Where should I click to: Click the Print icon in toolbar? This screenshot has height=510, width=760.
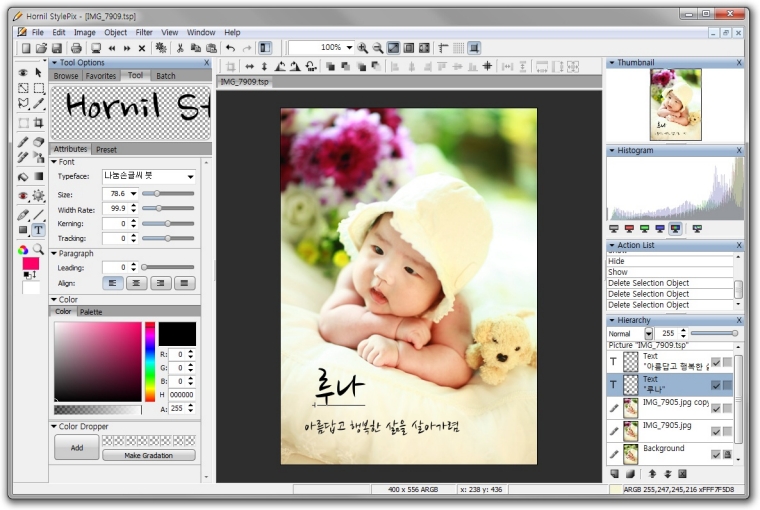(76, 48)
